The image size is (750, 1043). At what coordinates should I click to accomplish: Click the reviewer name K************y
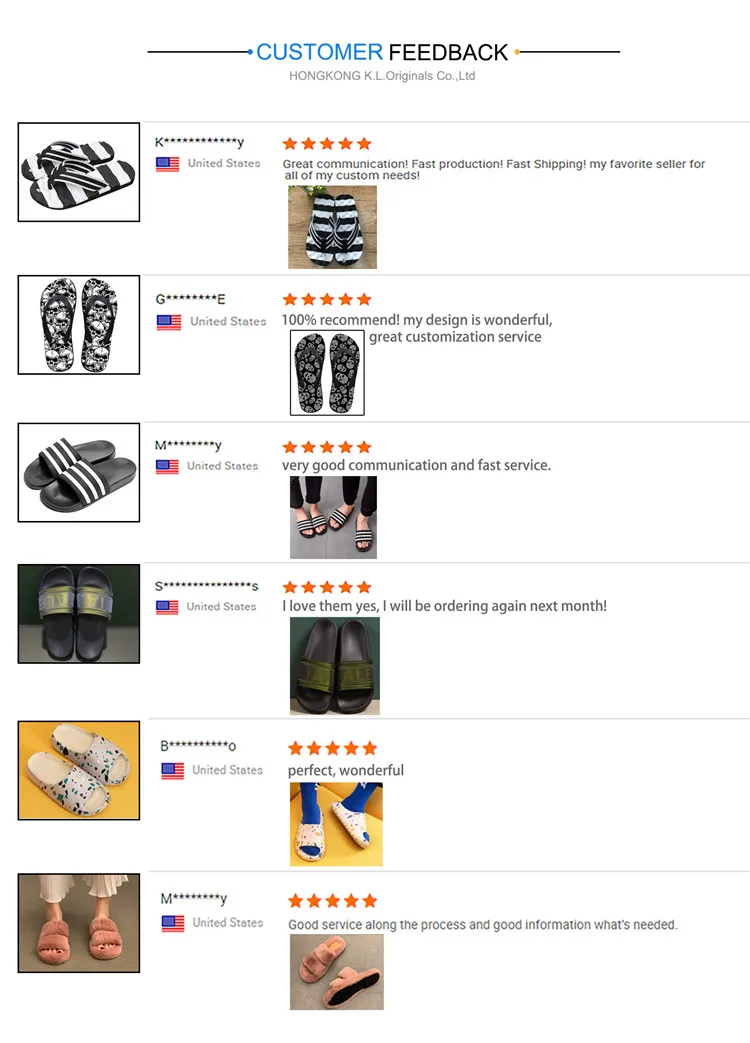(x=199, y=142)
